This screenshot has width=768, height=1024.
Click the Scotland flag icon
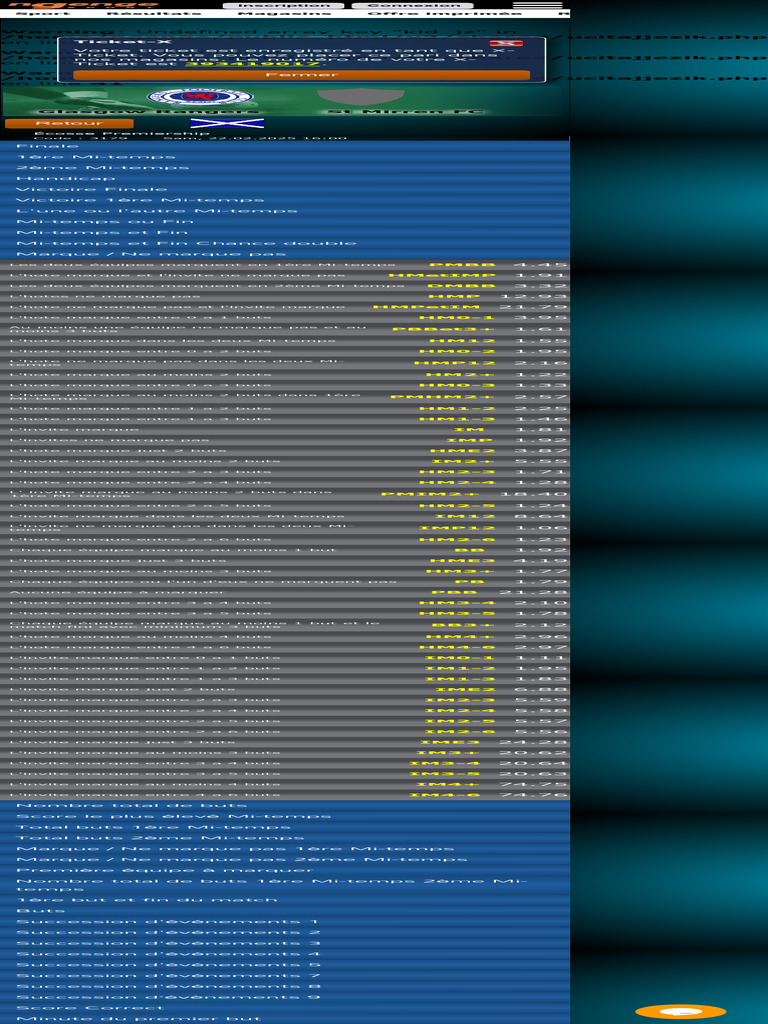point(227,123)
